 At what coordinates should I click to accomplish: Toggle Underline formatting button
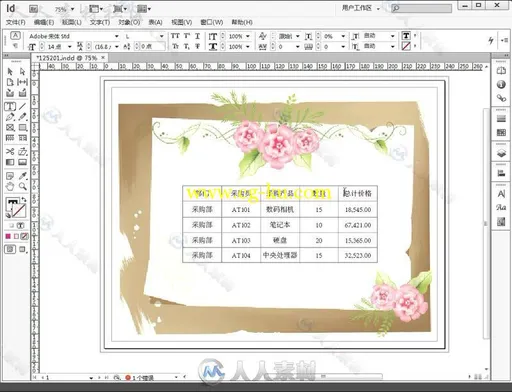tap(198, 36)
